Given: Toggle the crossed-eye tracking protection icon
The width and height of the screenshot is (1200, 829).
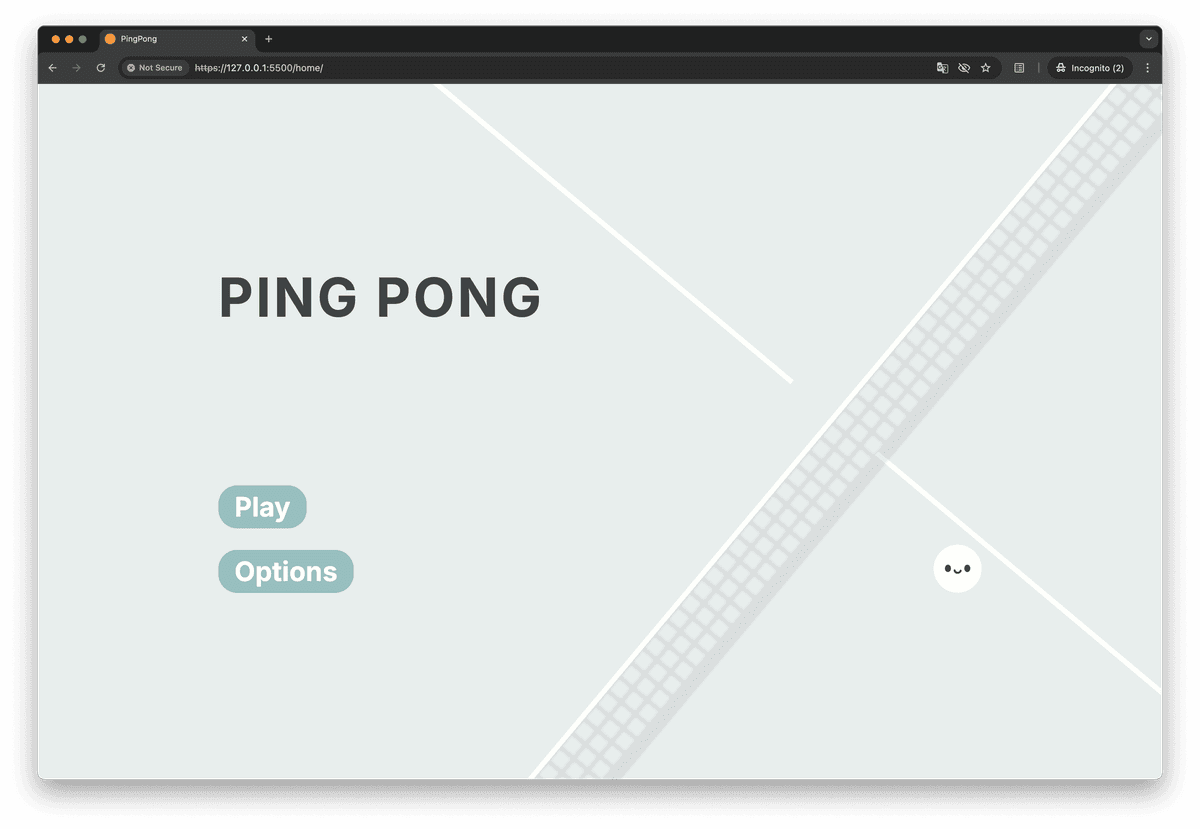Looking at the screenshot, I should tap(964, 68).
